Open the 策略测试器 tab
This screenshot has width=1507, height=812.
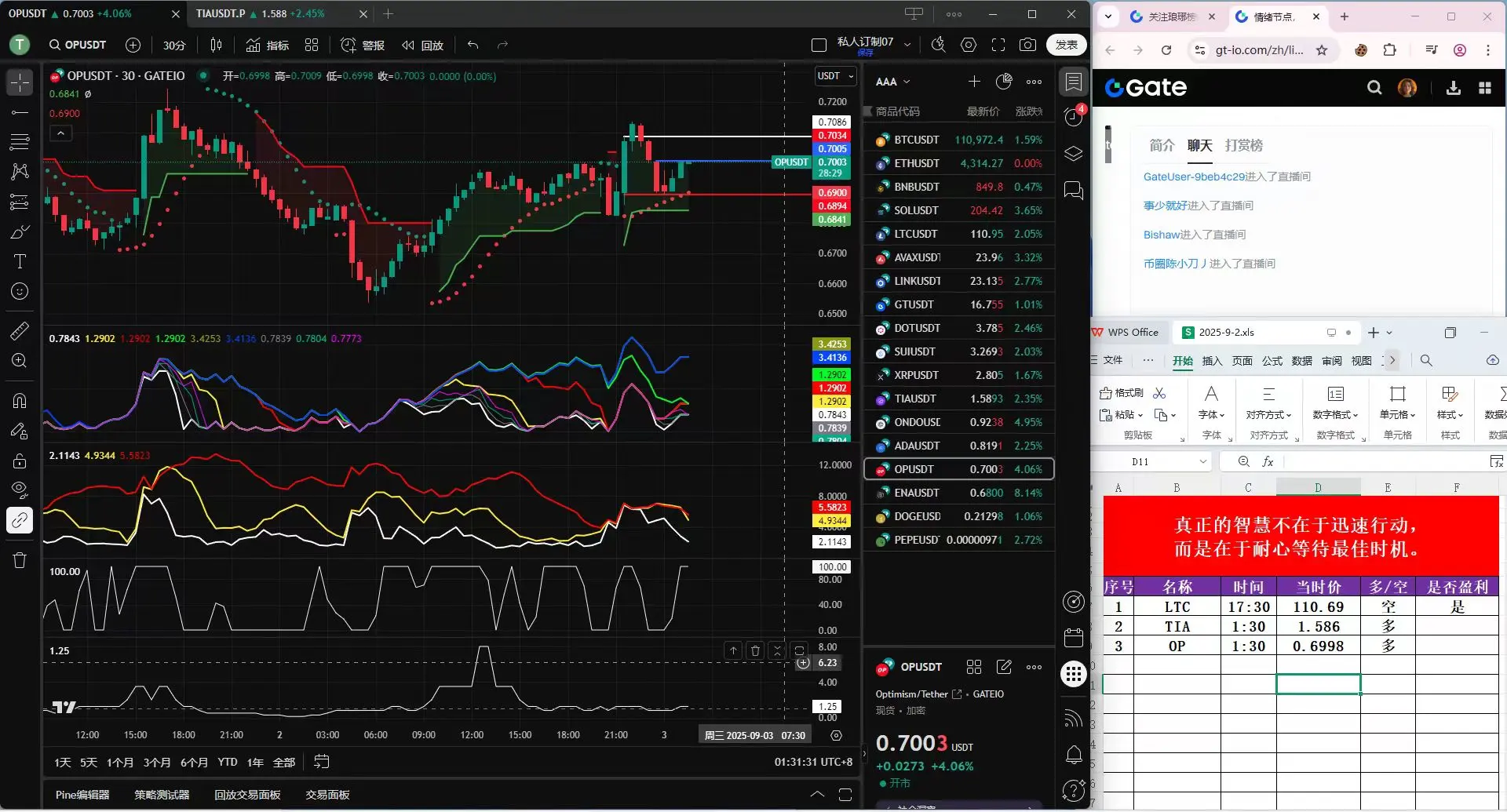point(162,795)
